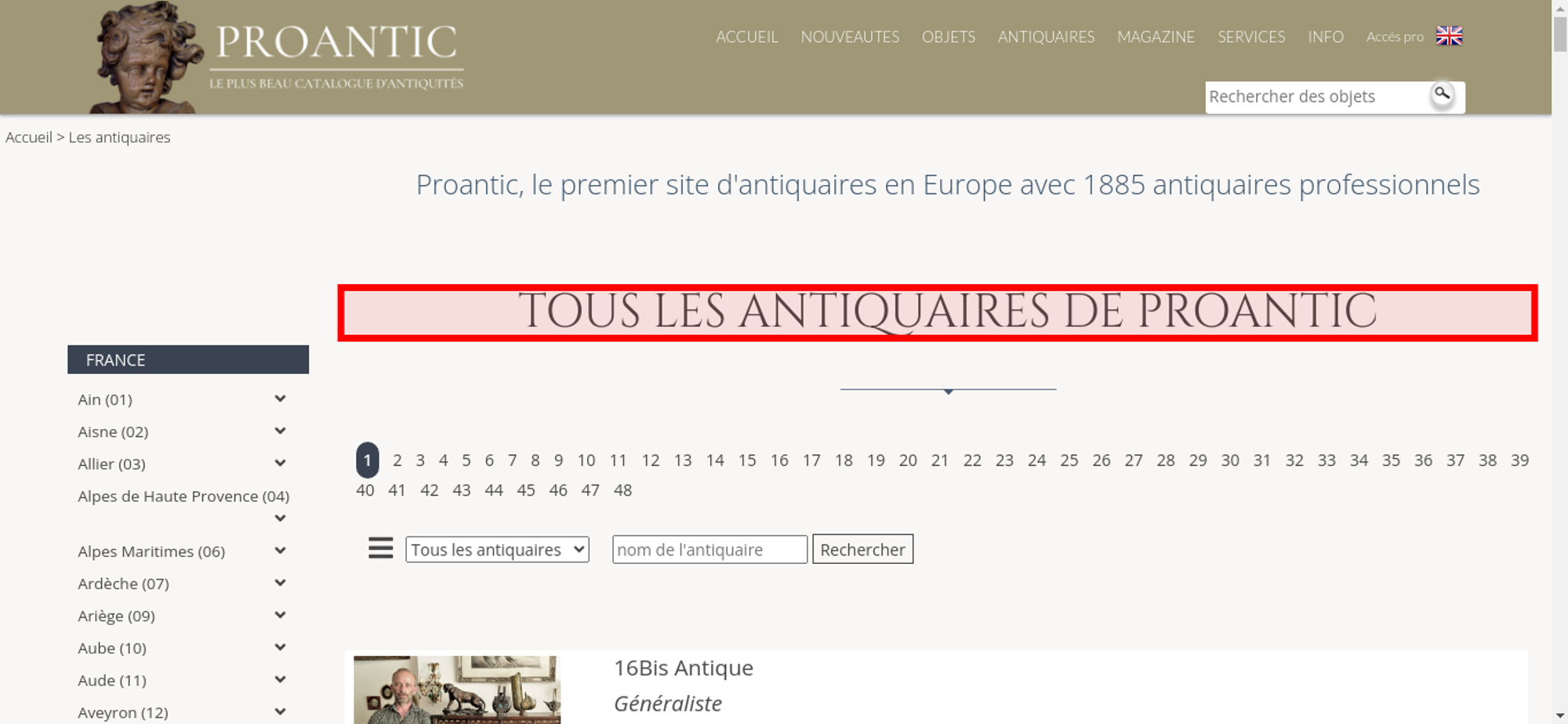The width and height of the screenshot is (1568, 724).
Task: Go to page 17 of results
Action: [x=811, y=460]
